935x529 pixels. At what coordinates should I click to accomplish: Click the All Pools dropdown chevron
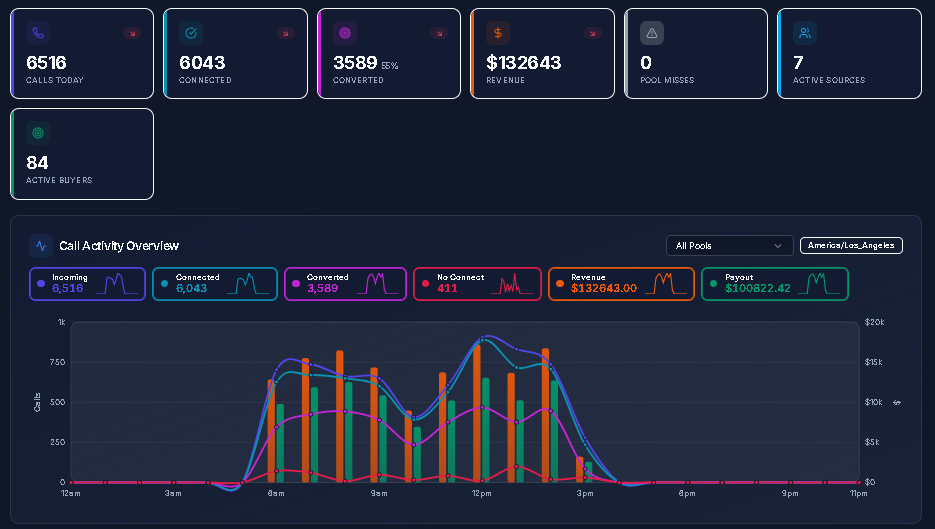point(778,246)
